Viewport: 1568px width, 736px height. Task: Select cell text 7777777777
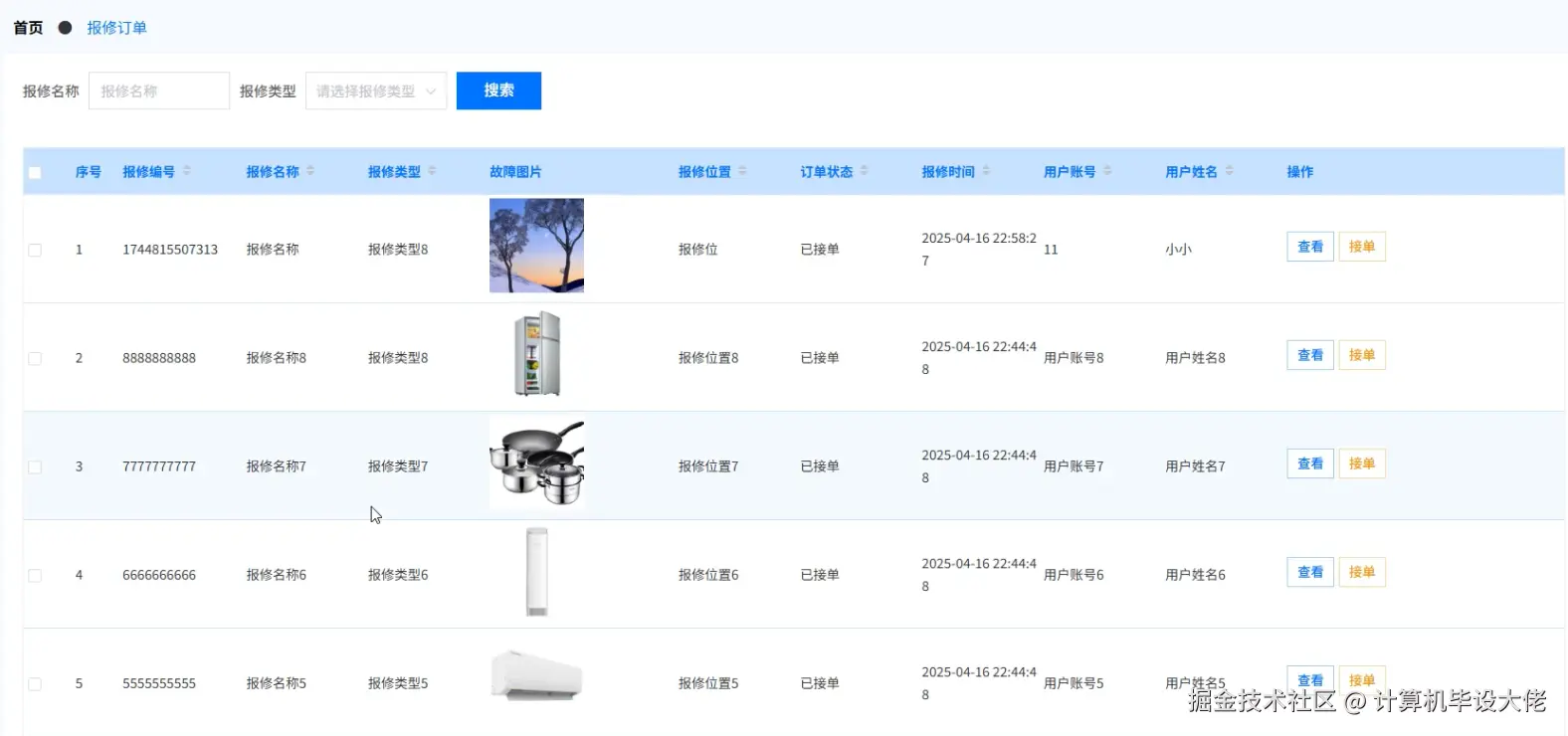click(159, 466)
